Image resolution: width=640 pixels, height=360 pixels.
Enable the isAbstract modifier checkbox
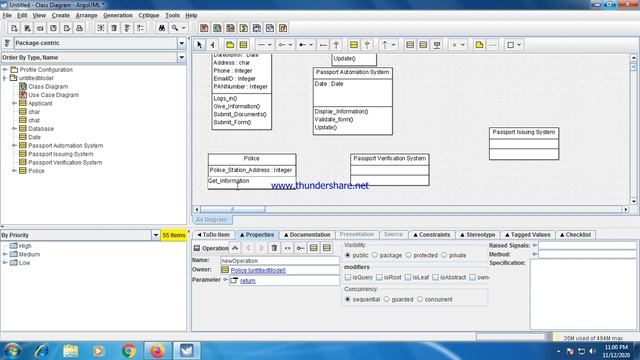pos(436,277)
